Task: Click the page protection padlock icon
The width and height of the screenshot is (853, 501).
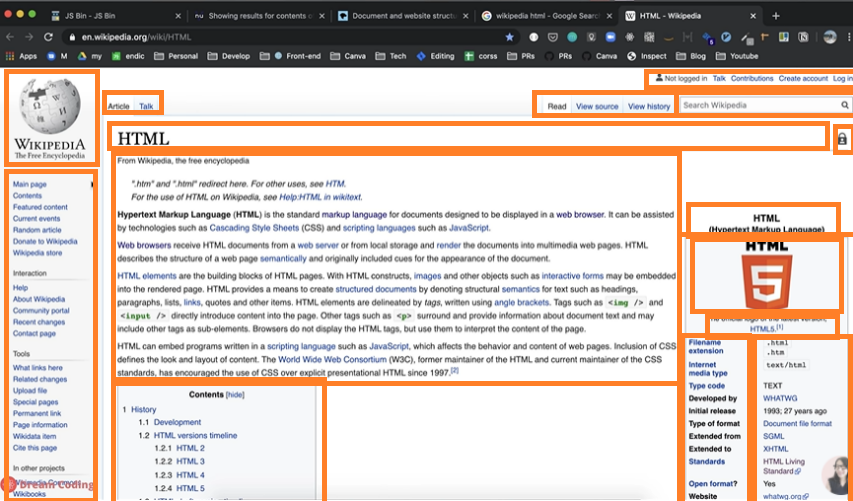Action: pos(842,139)
